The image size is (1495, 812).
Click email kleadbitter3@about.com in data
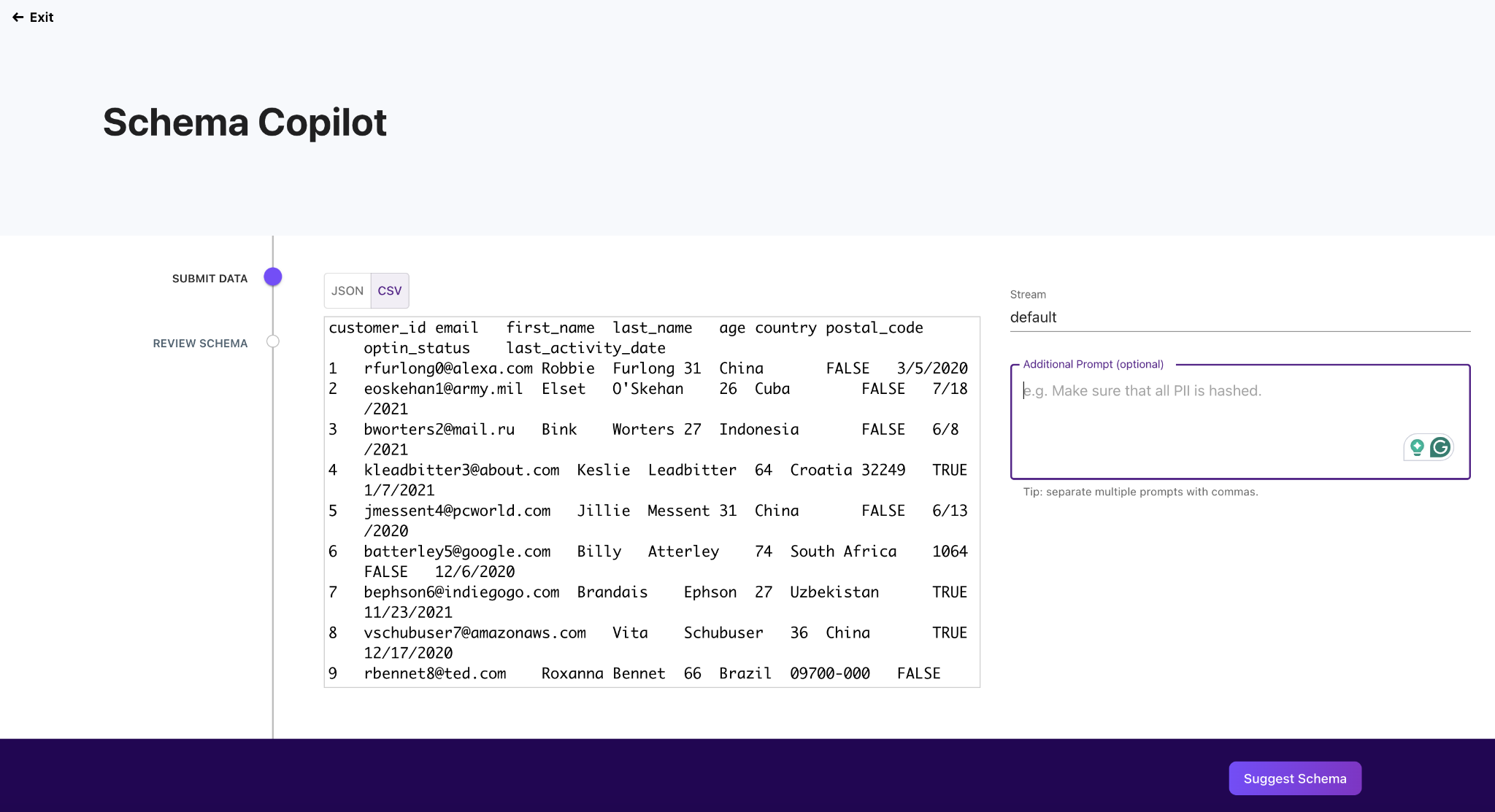click(461, 471)
